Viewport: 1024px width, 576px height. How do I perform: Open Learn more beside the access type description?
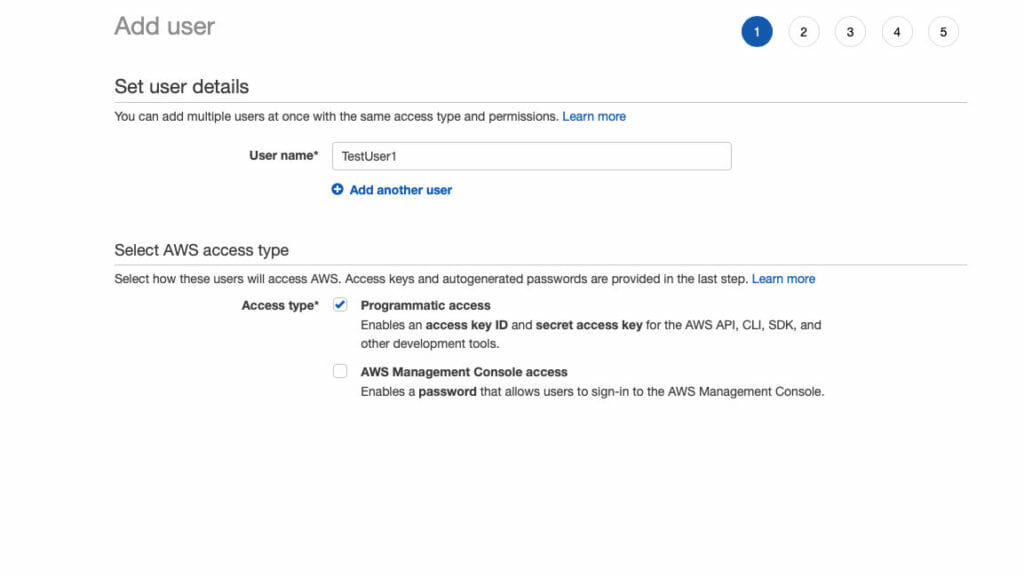coord(784,278)
